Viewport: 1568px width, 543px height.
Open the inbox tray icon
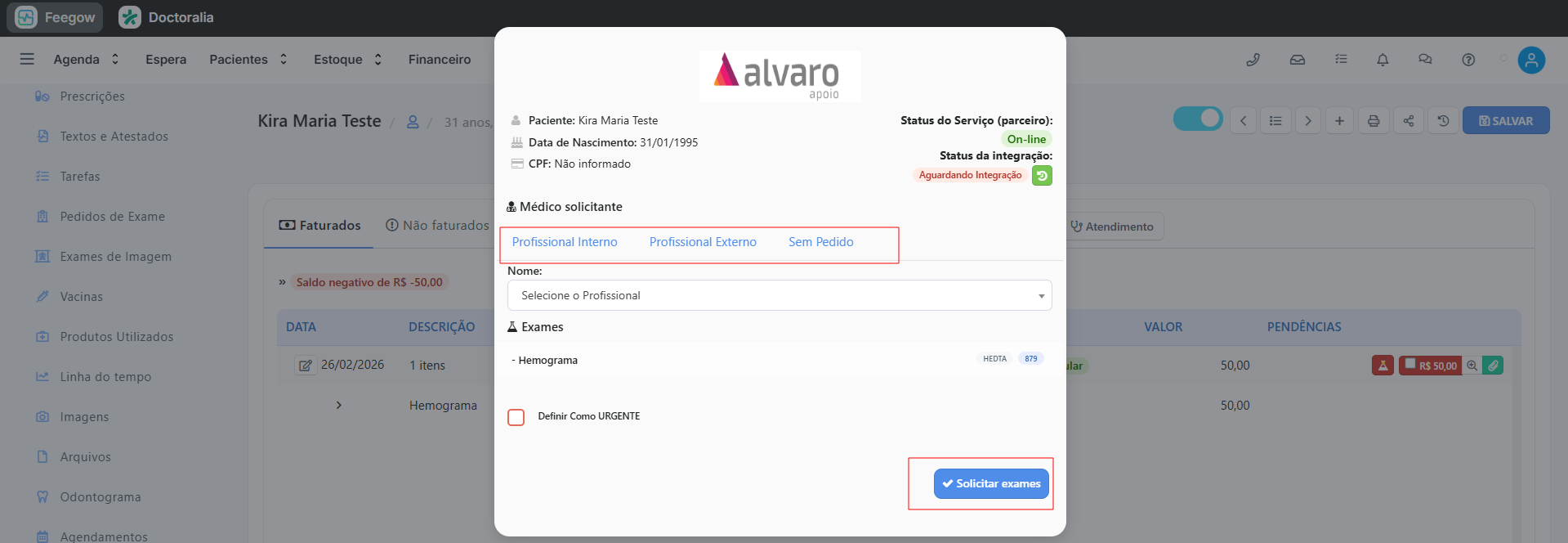pos(1298,60)
